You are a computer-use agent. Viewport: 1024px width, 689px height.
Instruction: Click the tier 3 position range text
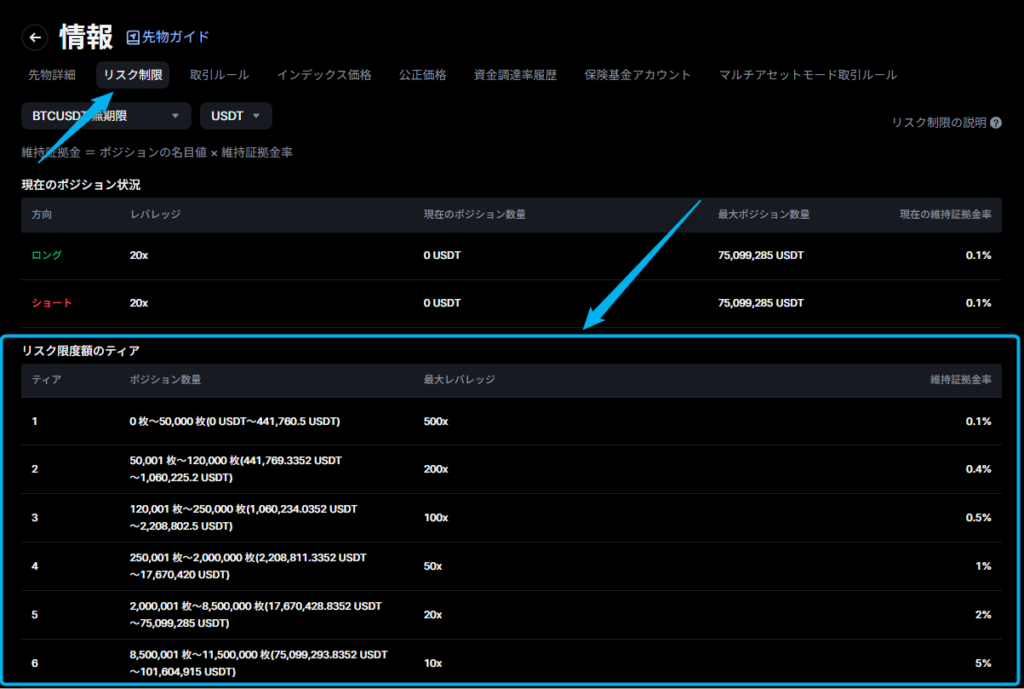point(244,517)
